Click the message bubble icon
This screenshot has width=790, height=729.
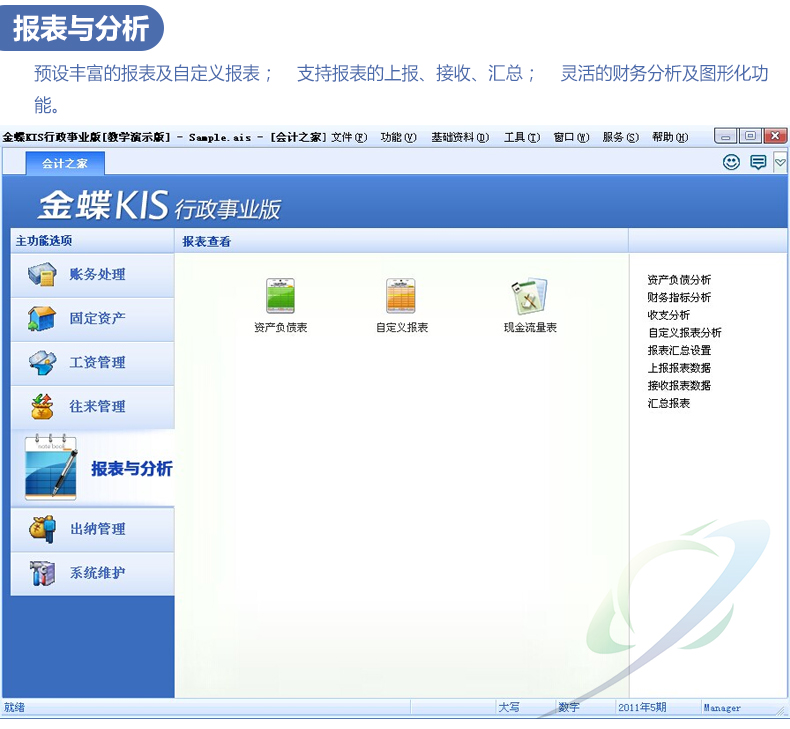click(758, 162)
